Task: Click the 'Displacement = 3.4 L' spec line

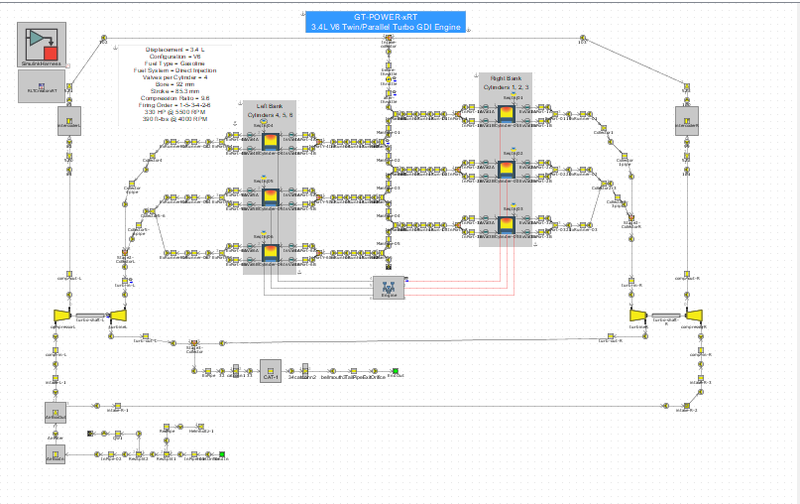Action: tap(174, 49)
